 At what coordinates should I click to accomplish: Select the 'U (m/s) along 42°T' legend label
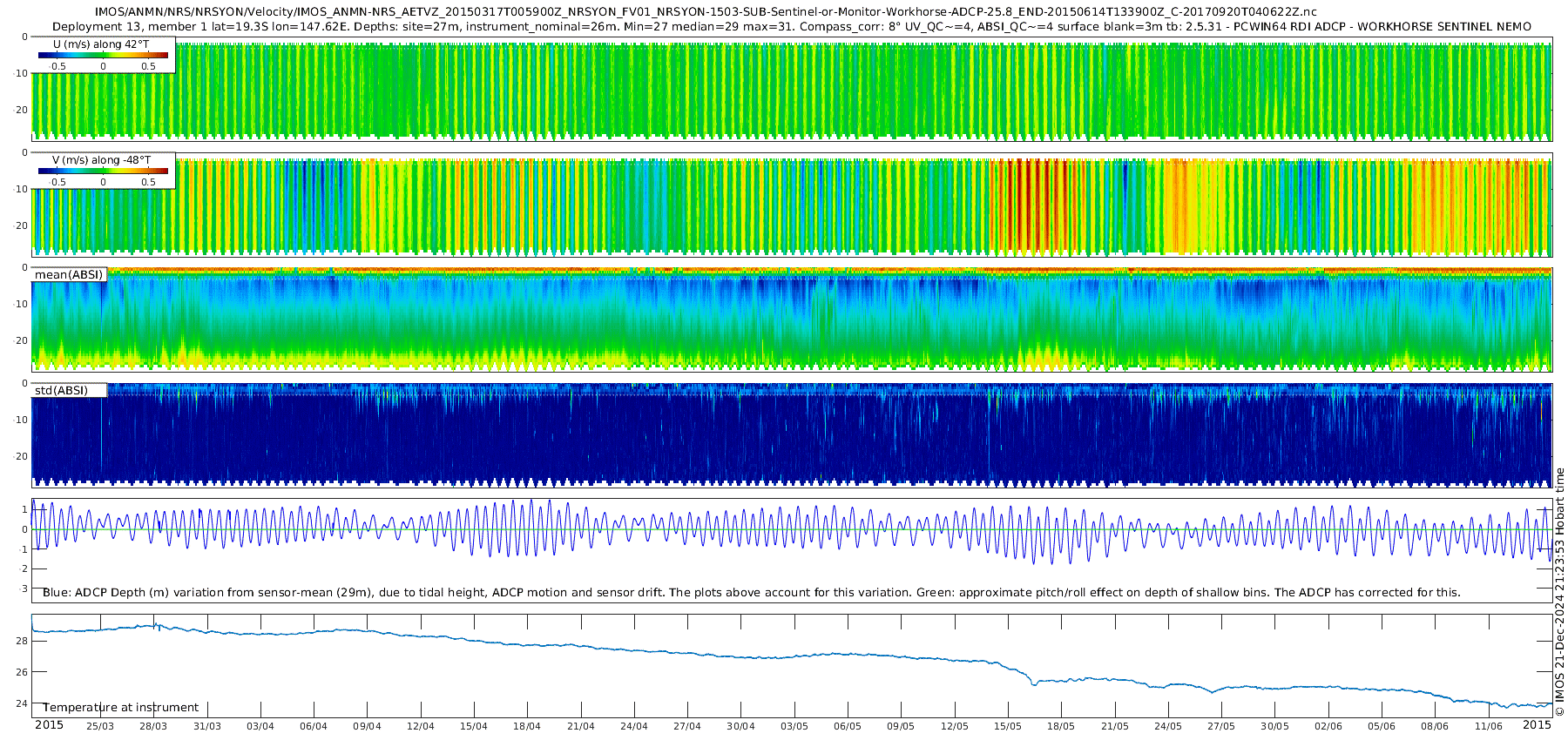[102, 44]
